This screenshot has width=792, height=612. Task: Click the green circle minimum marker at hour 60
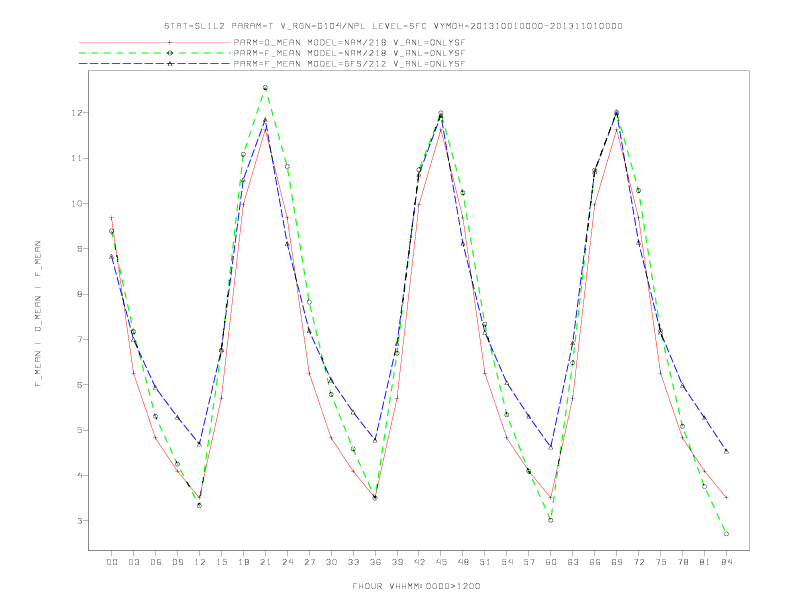pyautogui.click(x=551, y=520)
